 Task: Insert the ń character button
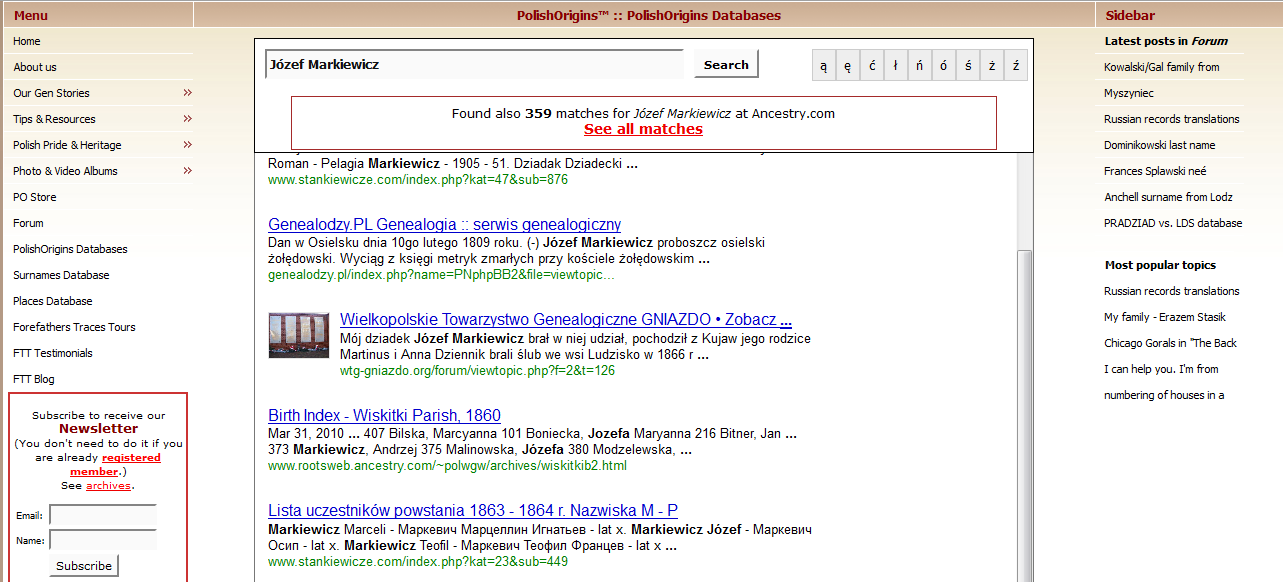920,65
